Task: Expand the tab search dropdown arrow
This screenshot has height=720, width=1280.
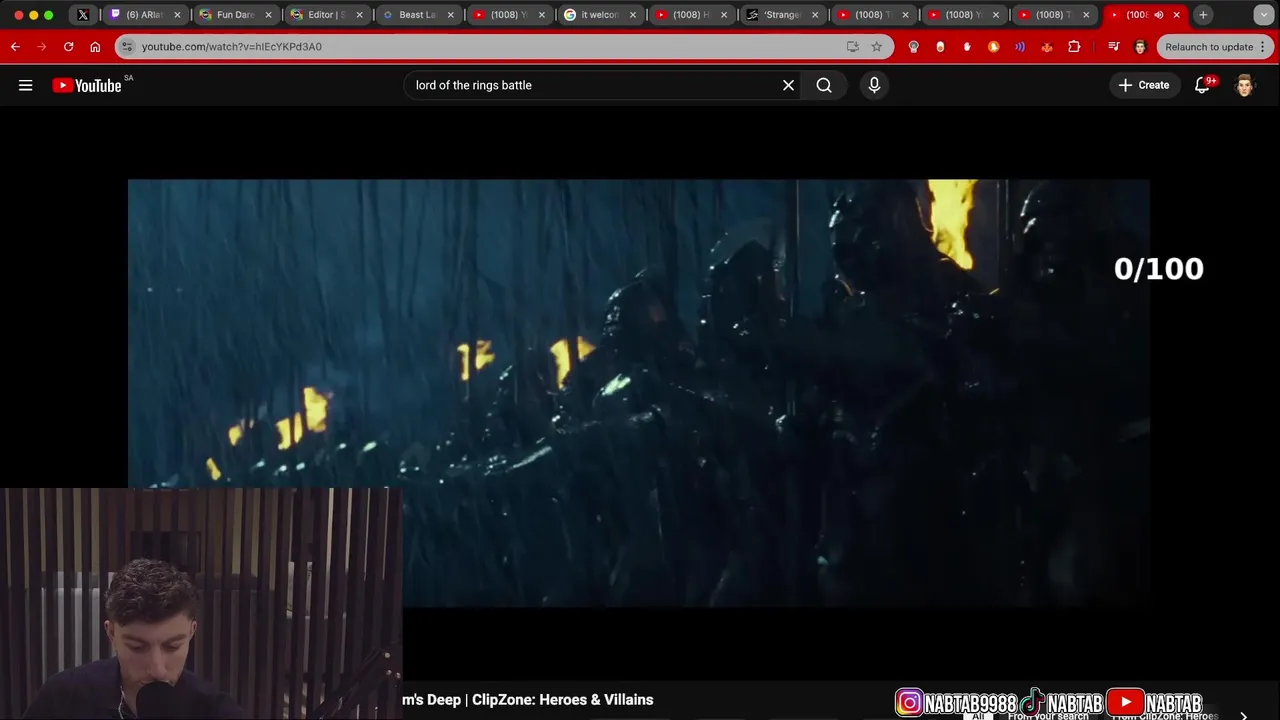Action: click(x=1264, y=15)
